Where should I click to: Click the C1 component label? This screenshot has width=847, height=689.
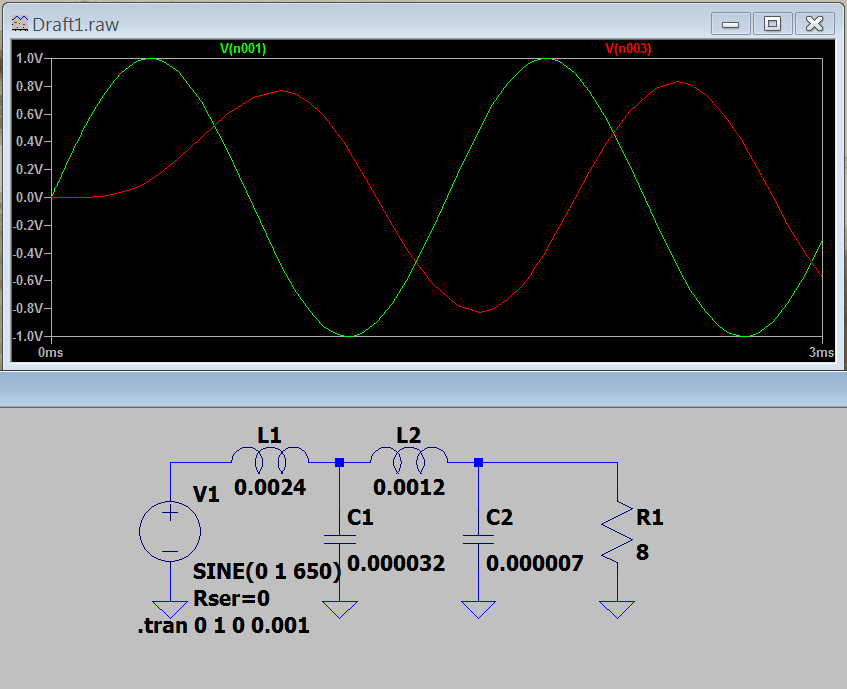point(360,518)
